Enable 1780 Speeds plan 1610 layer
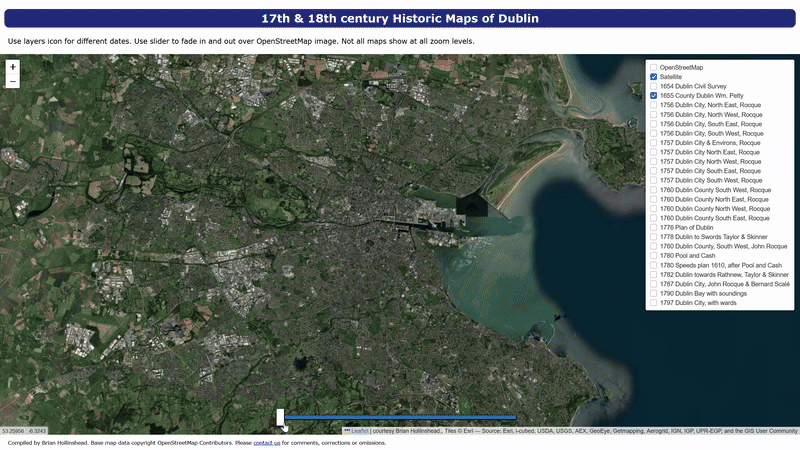The image size is (800, 450). click(654, 264)
